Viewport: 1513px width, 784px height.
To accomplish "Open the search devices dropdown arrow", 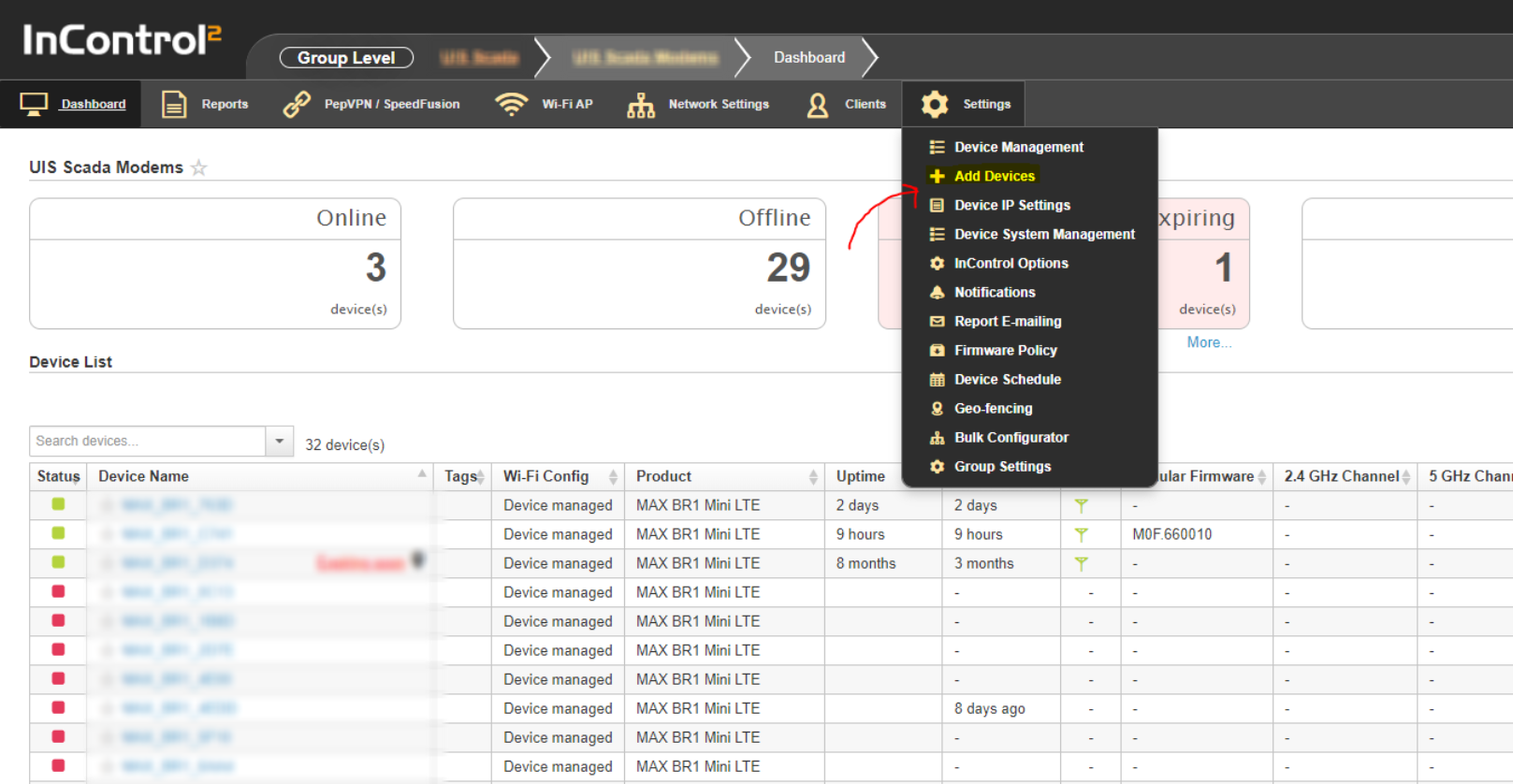I will click(279, 441).
